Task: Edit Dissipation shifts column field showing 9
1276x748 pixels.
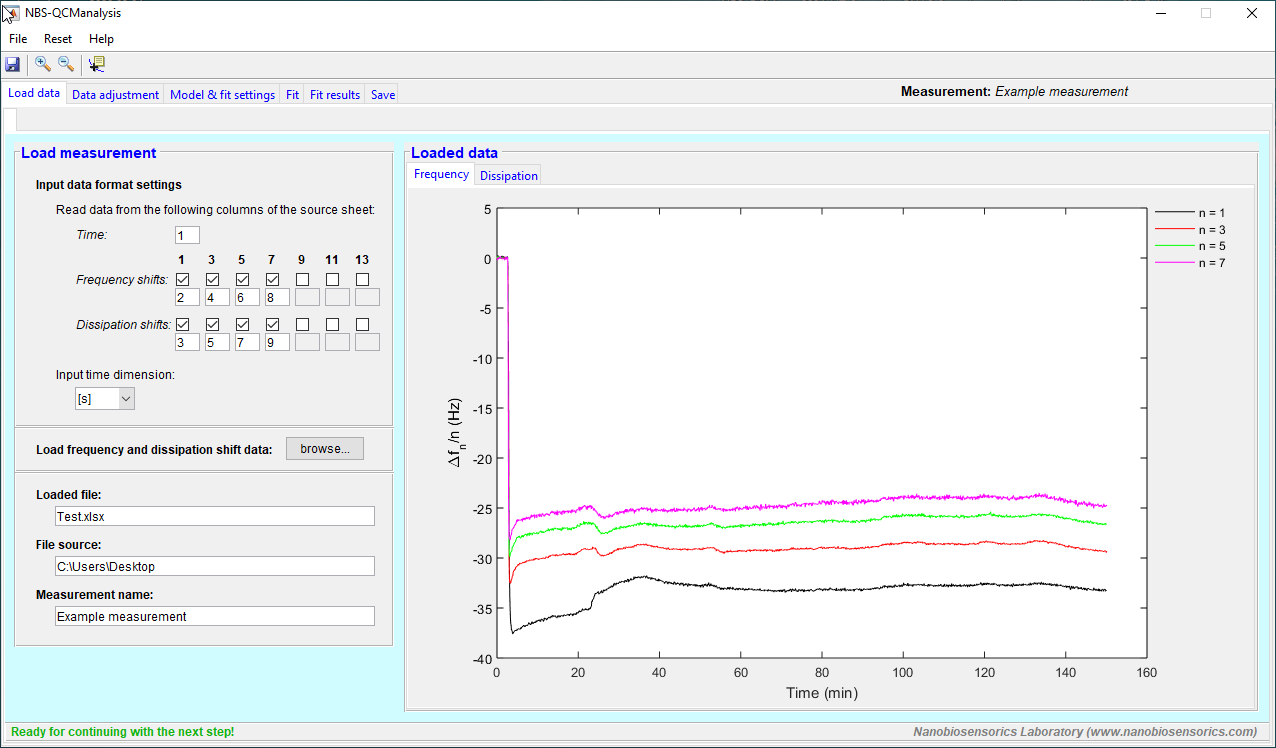Action: 277,342
